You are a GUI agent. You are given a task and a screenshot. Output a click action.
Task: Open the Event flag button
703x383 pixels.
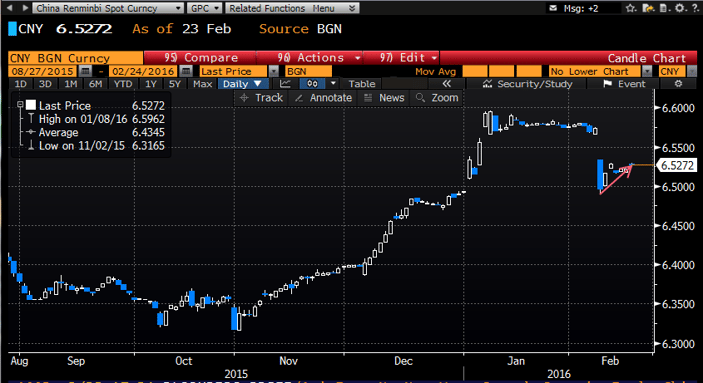624,84
